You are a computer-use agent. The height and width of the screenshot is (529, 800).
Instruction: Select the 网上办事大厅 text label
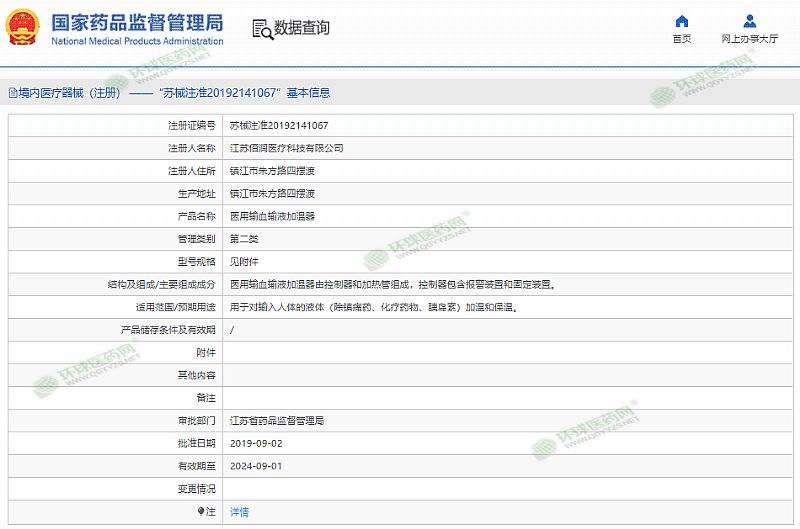[749, 39]
